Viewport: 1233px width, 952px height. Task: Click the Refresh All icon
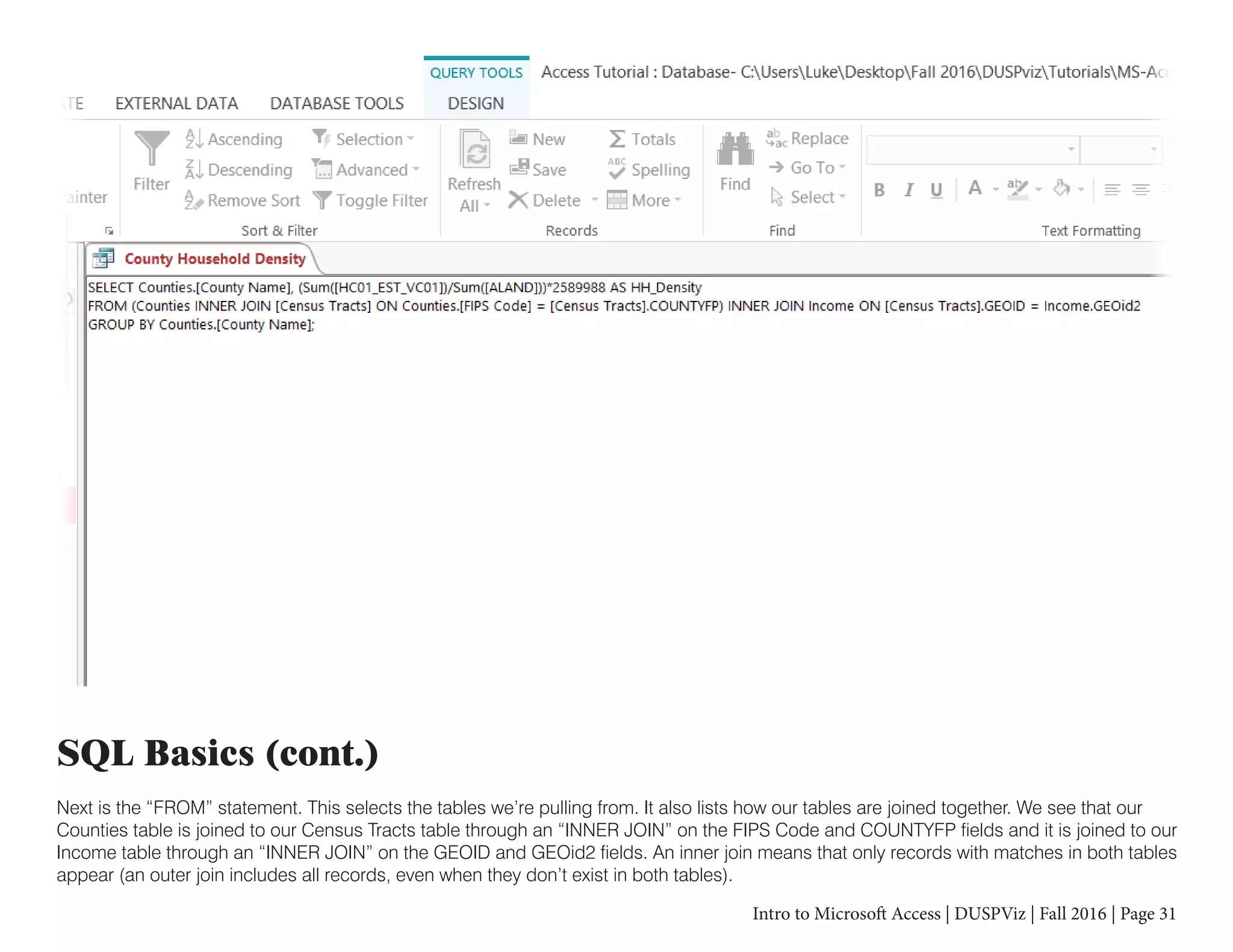475,149
